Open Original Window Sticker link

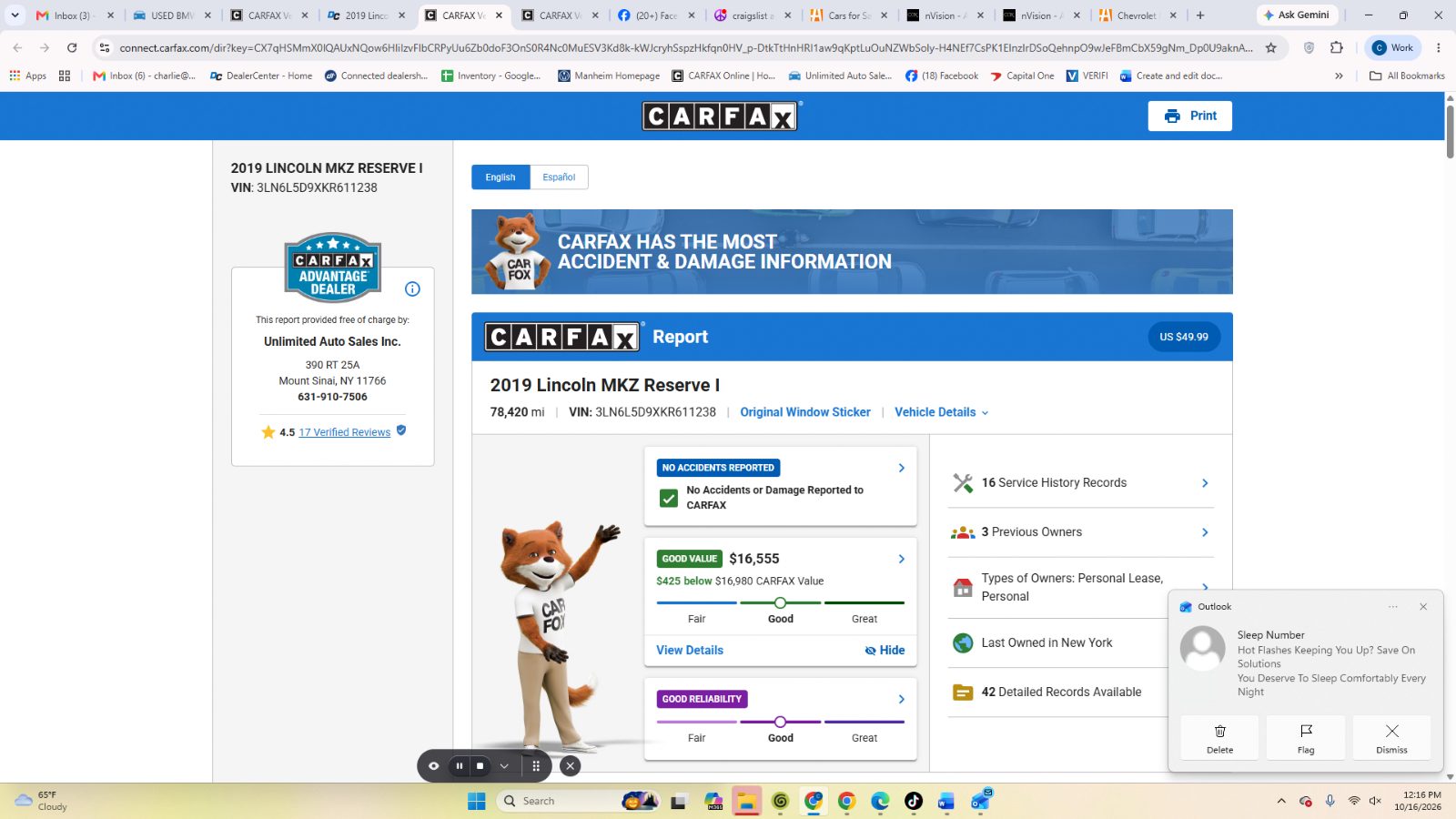tap(805, 412)
